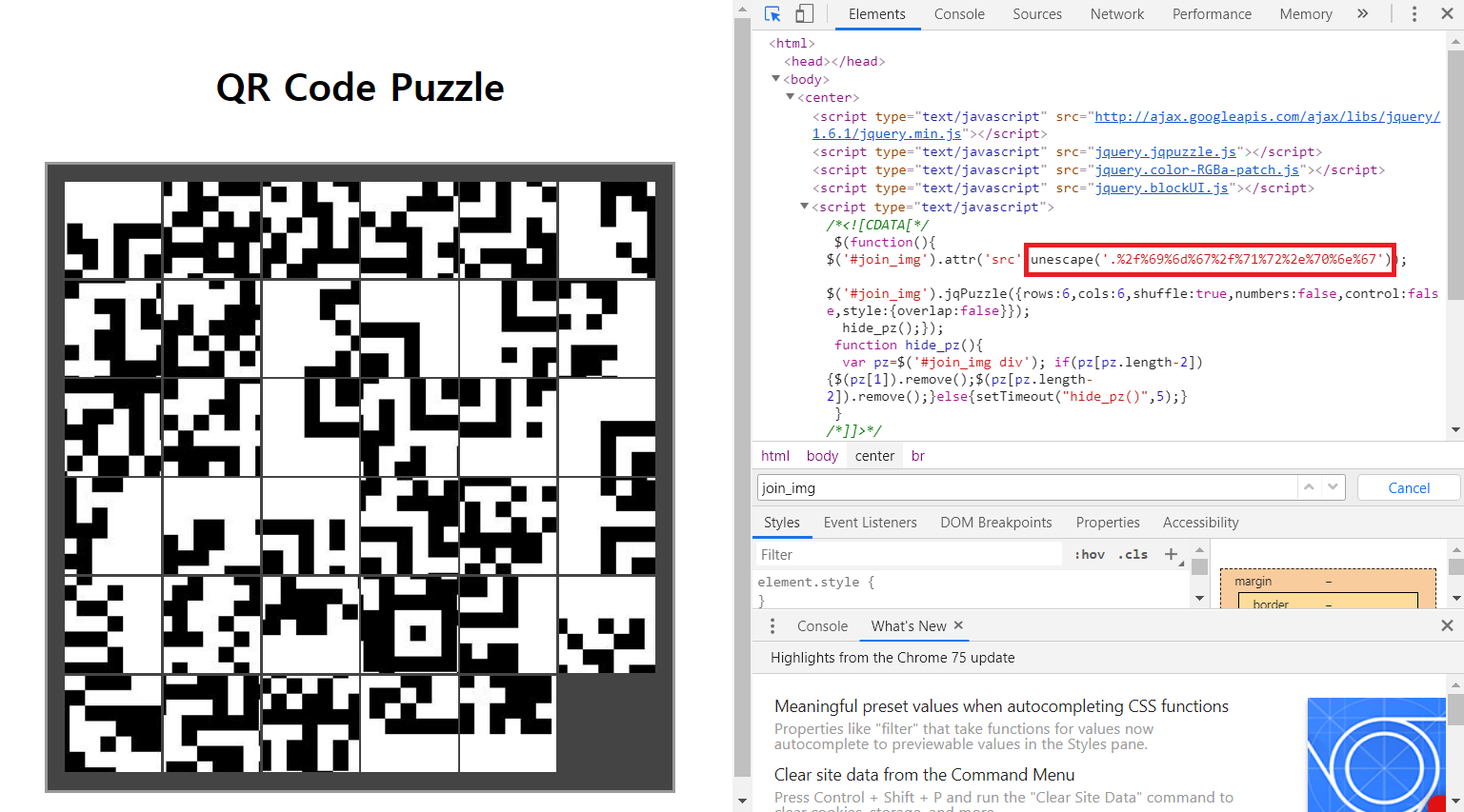Add new style rule plus icon

point(1172,554)
